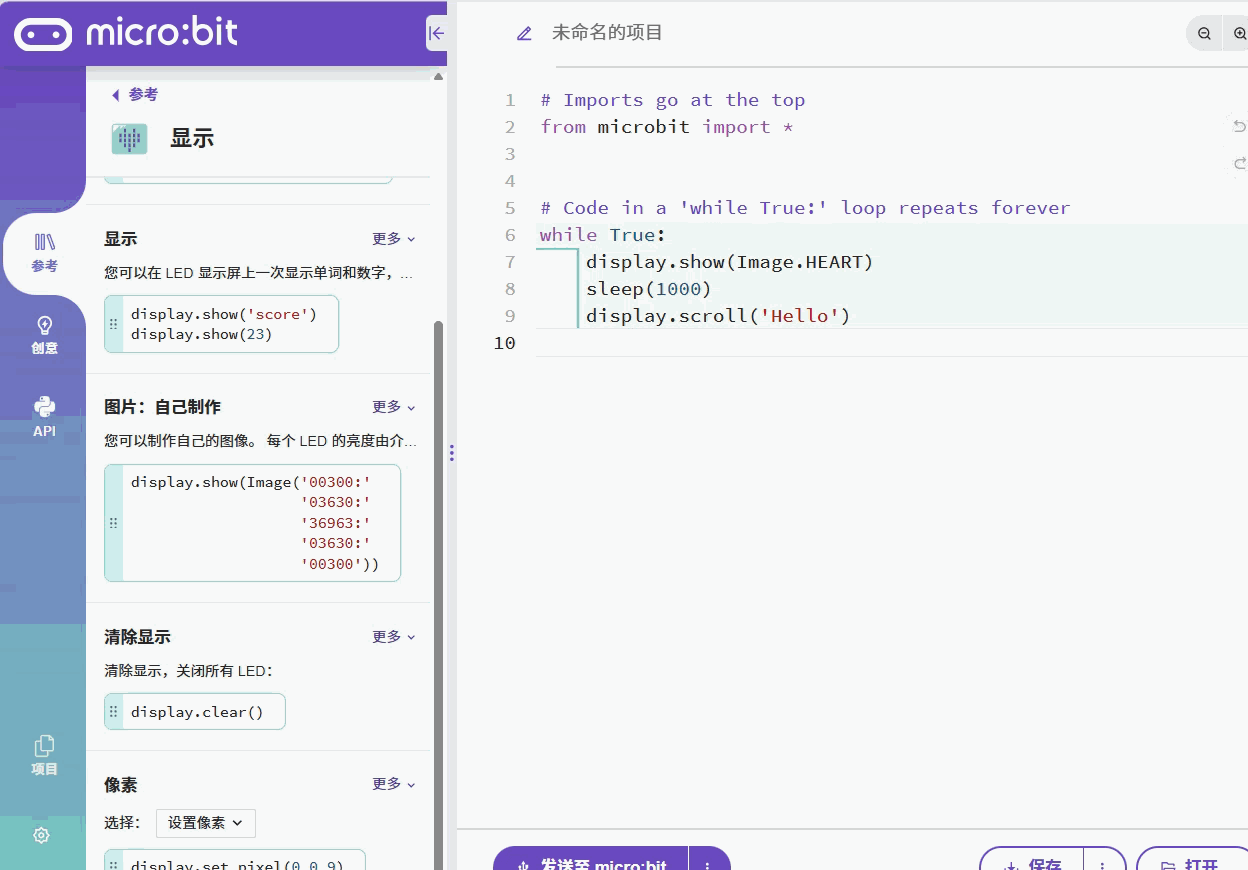This screenshot has width=1248, height=870.
Task: Expand 更多 for the 像素 section
Action: pos(394,784)
